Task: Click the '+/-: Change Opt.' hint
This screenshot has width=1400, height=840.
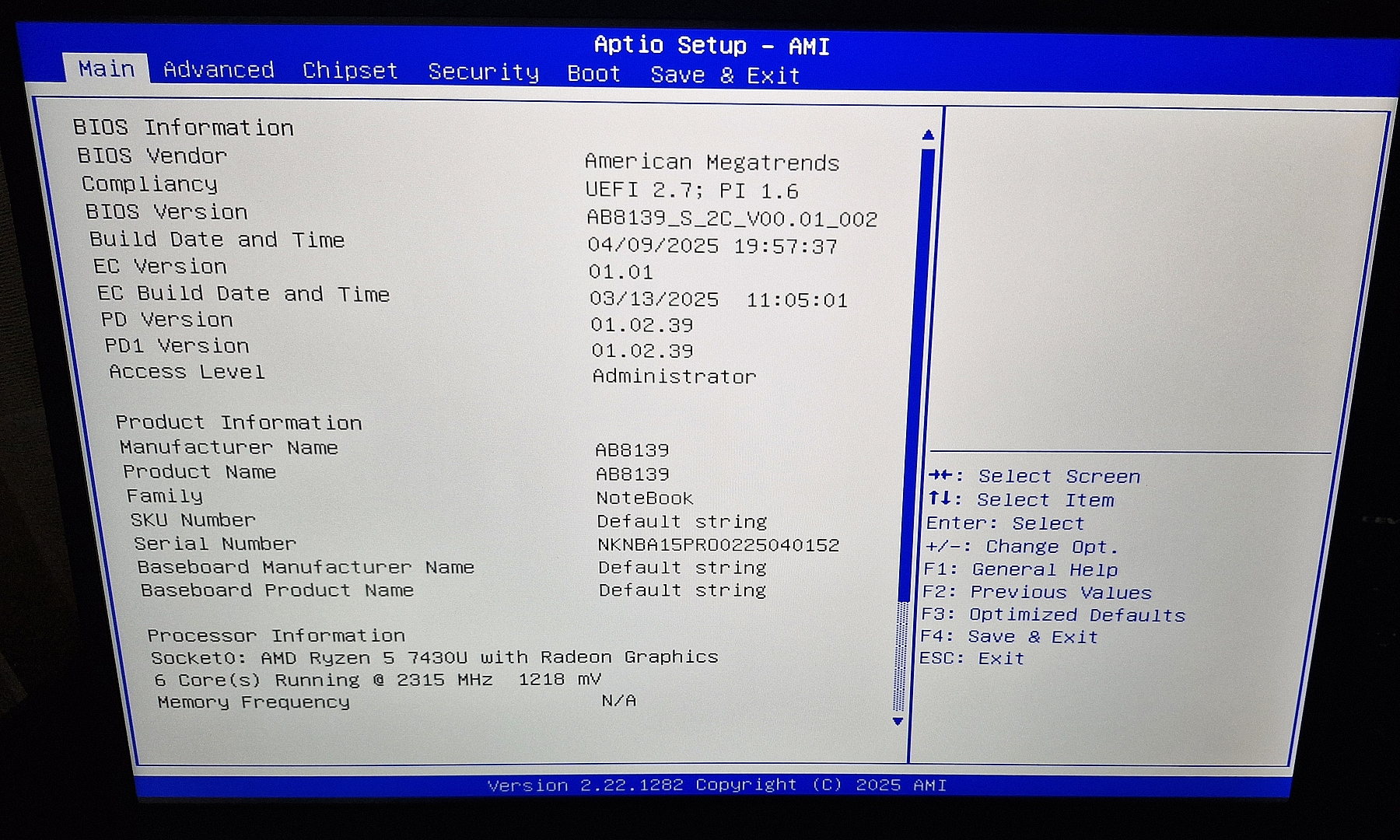Action: click(1021, 546)
